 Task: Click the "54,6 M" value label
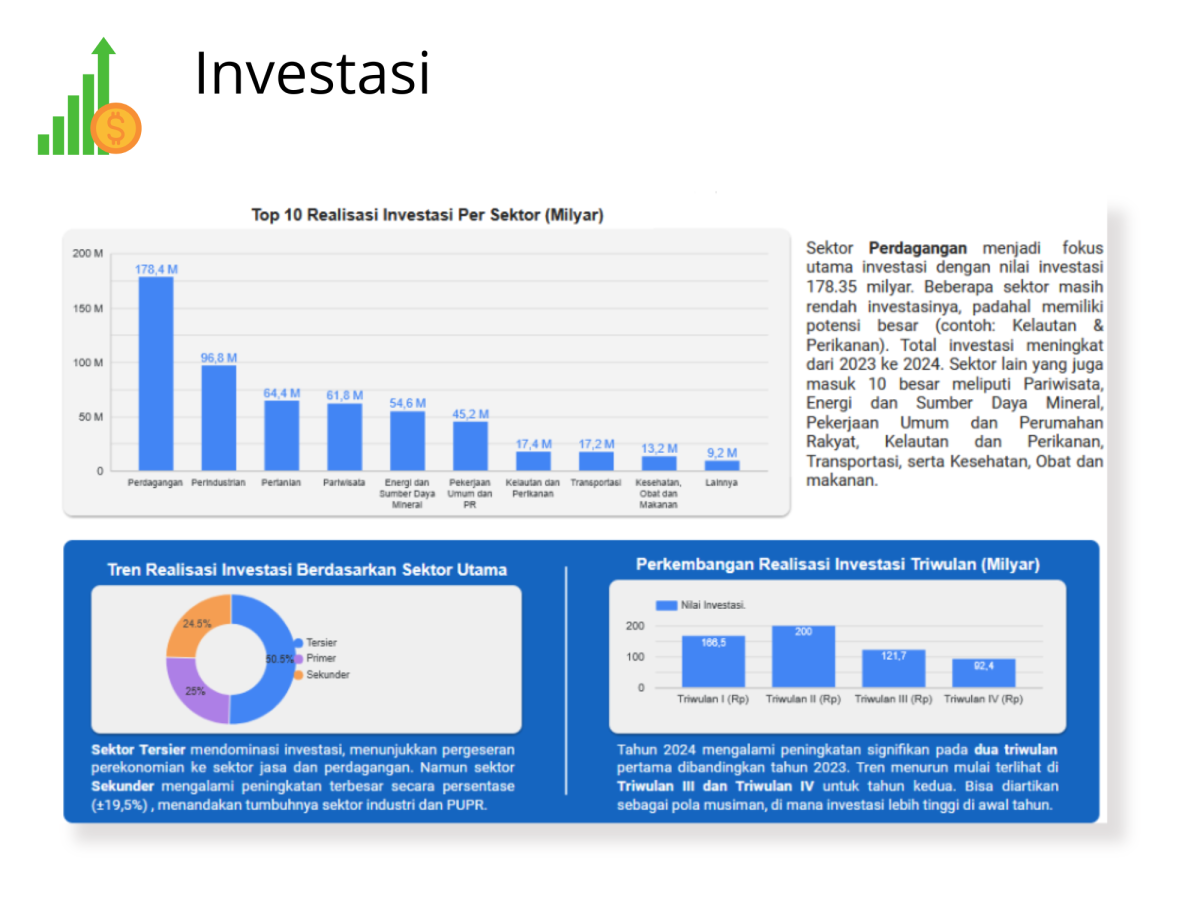[408, 403]
